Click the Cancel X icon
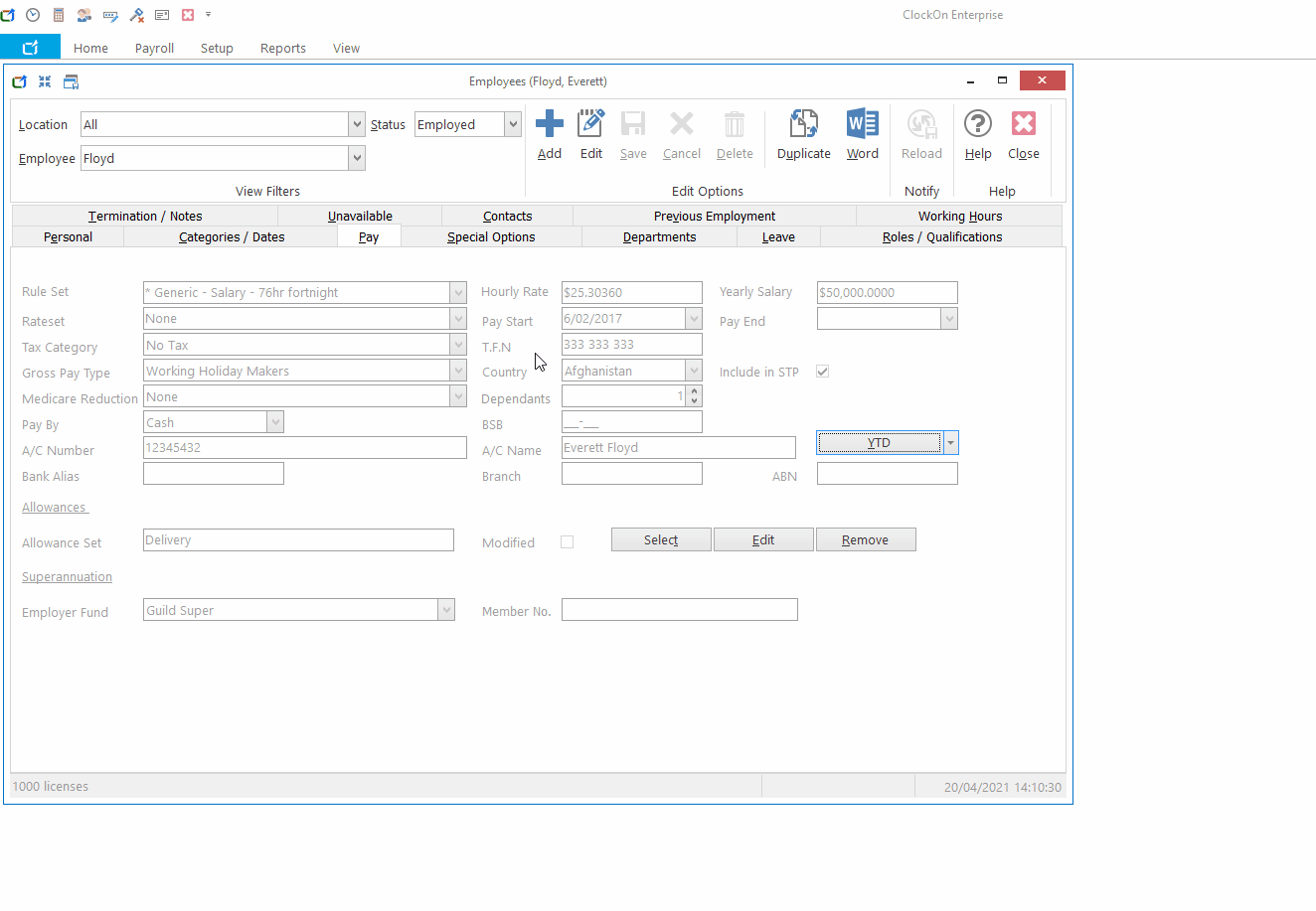The width and height of the screenshot is (1316, 911). click(682, 124)
